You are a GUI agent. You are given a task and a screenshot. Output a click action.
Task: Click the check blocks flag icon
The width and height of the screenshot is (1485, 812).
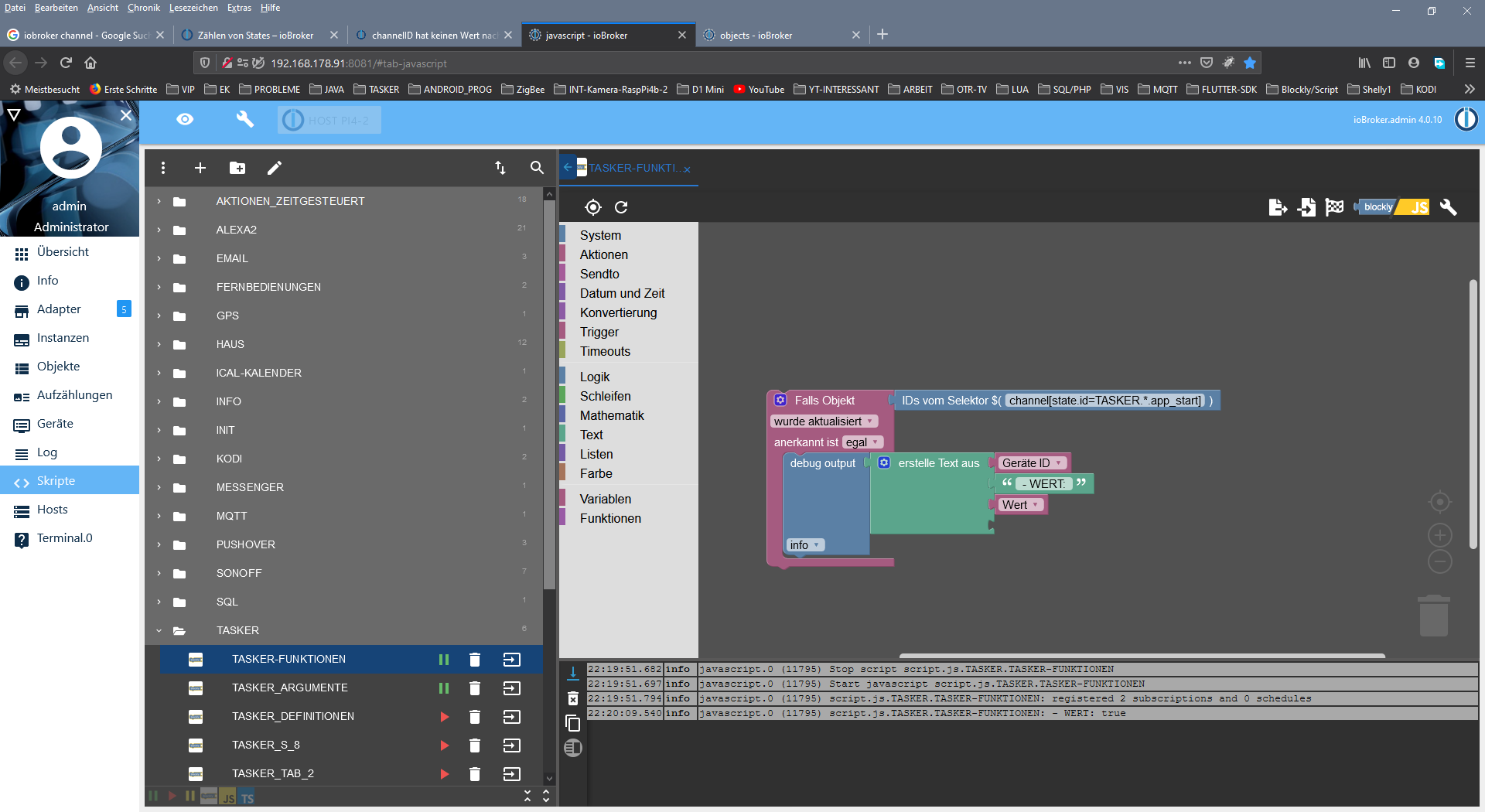coord(1334,207)
